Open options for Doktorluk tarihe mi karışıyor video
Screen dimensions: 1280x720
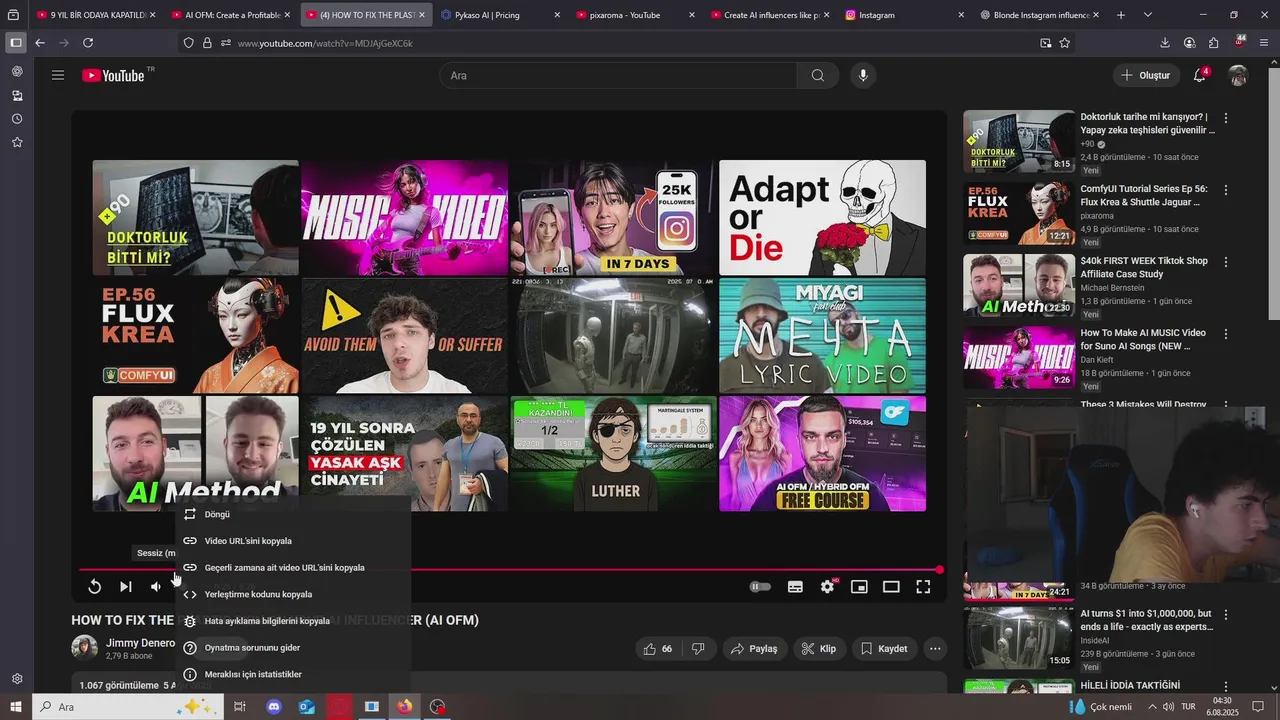click(1226, 118)
